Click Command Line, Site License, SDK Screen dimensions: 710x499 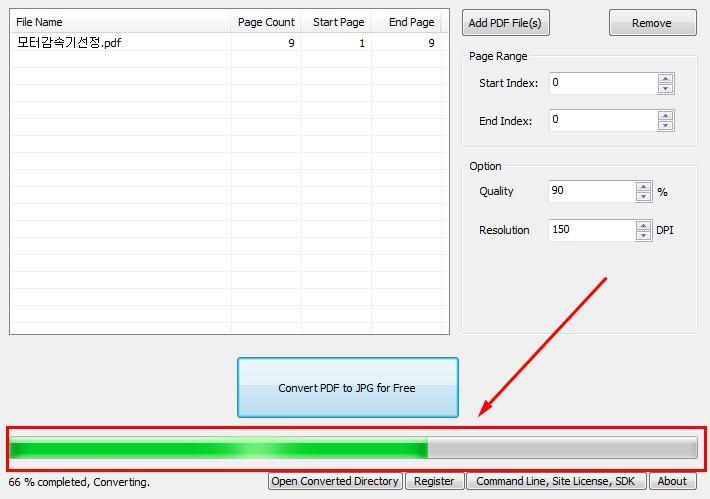pyautogui.click(x=556, y=481)
